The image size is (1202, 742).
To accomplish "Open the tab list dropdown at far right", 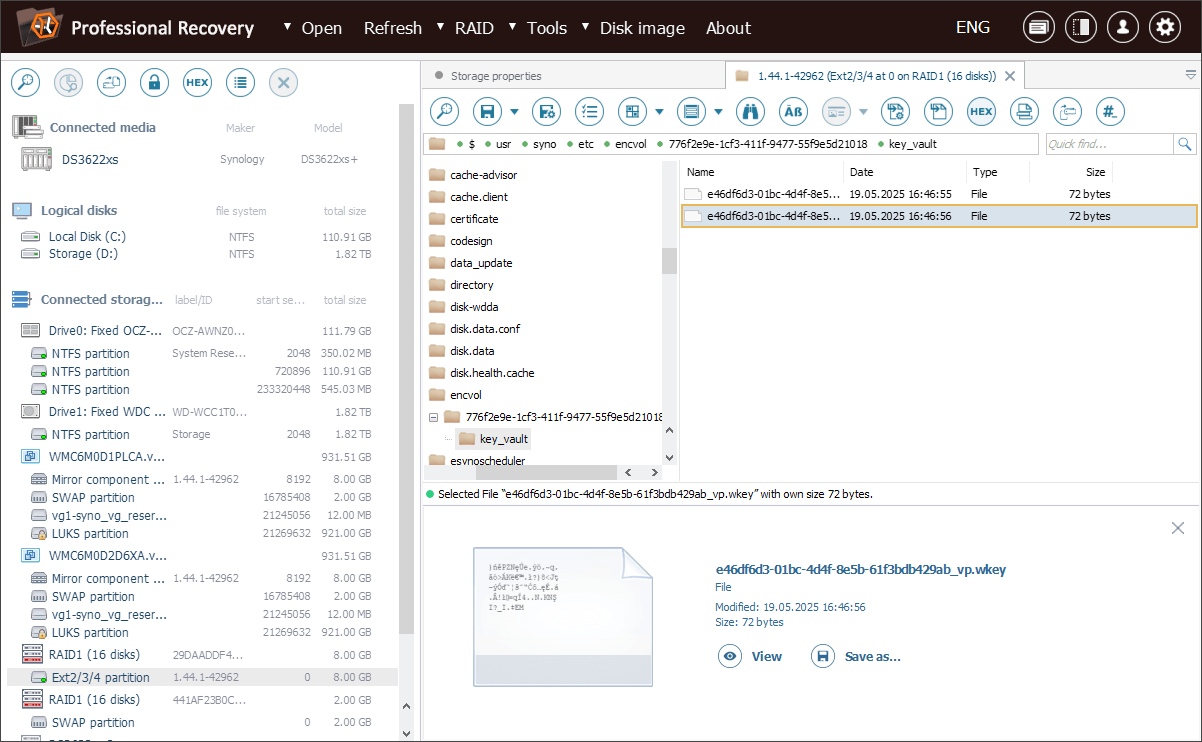I will coord(1190,75).
